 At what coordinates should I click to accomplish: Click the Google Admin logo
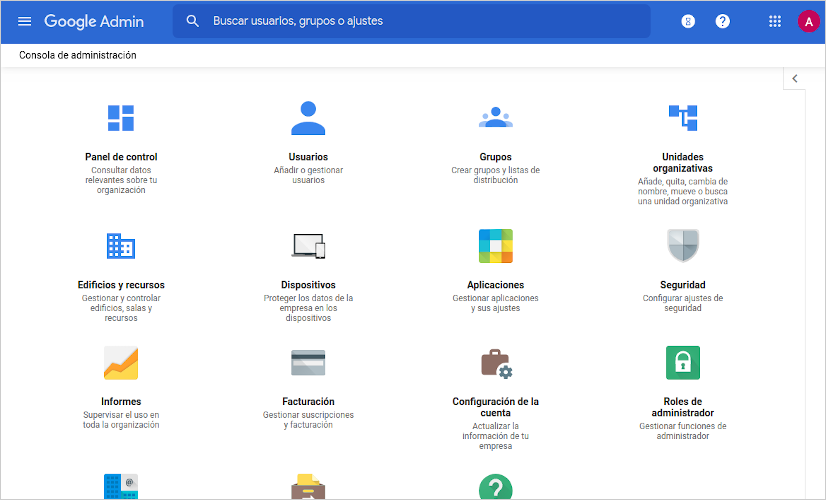[x=94, y=21]
